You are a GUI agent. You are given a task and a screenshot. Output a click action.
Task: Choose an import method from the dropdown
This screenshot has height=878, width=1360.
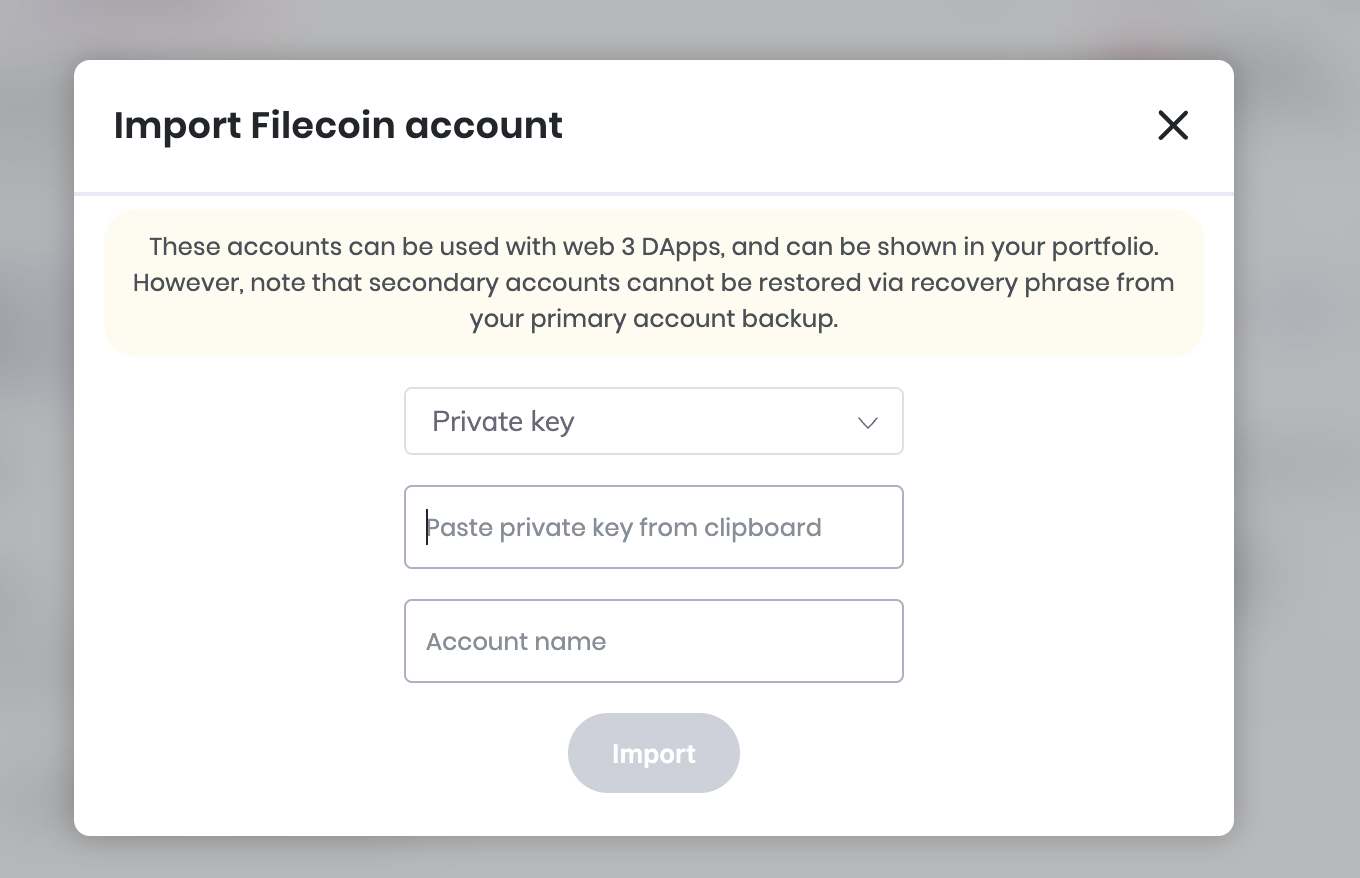click(x=654, y=421)
